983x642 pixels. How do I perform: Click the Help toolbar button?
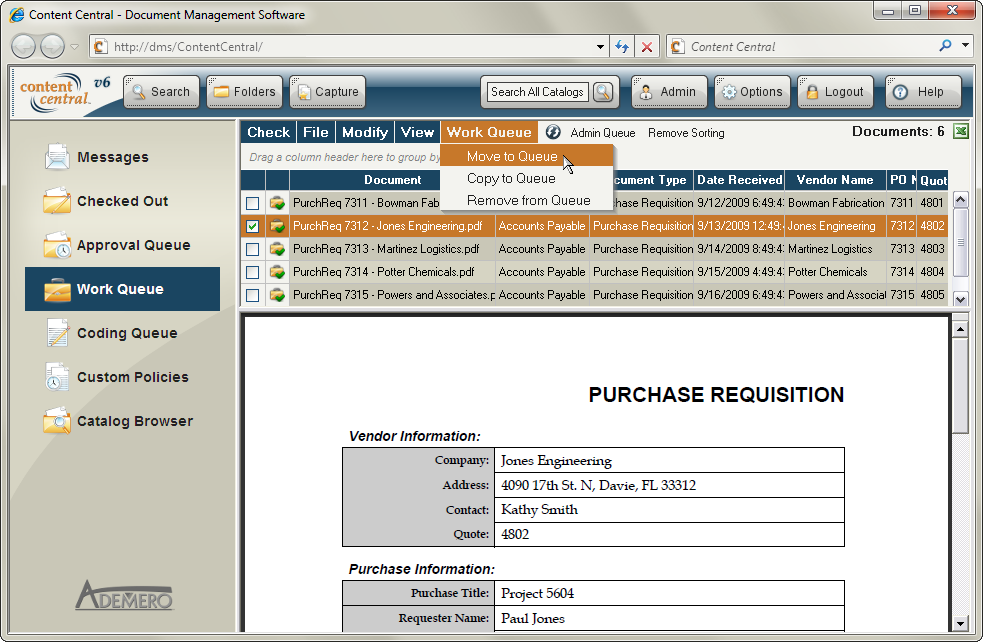tap(923, 92)
